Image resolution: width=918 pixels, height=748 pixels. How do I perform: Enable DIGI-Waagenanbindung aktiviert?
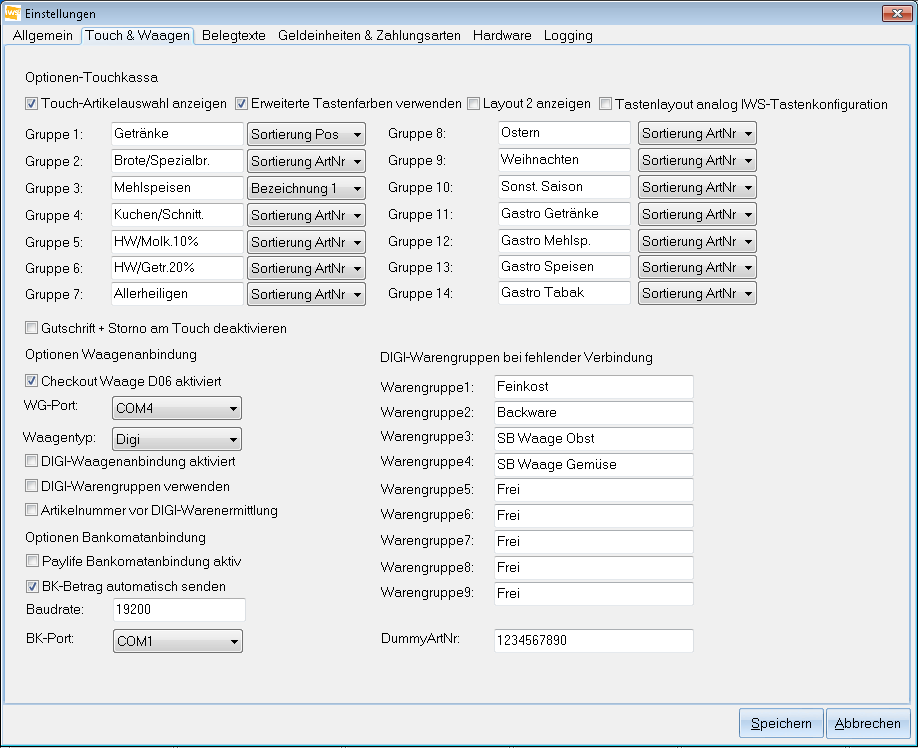click(x=32, y=461)
